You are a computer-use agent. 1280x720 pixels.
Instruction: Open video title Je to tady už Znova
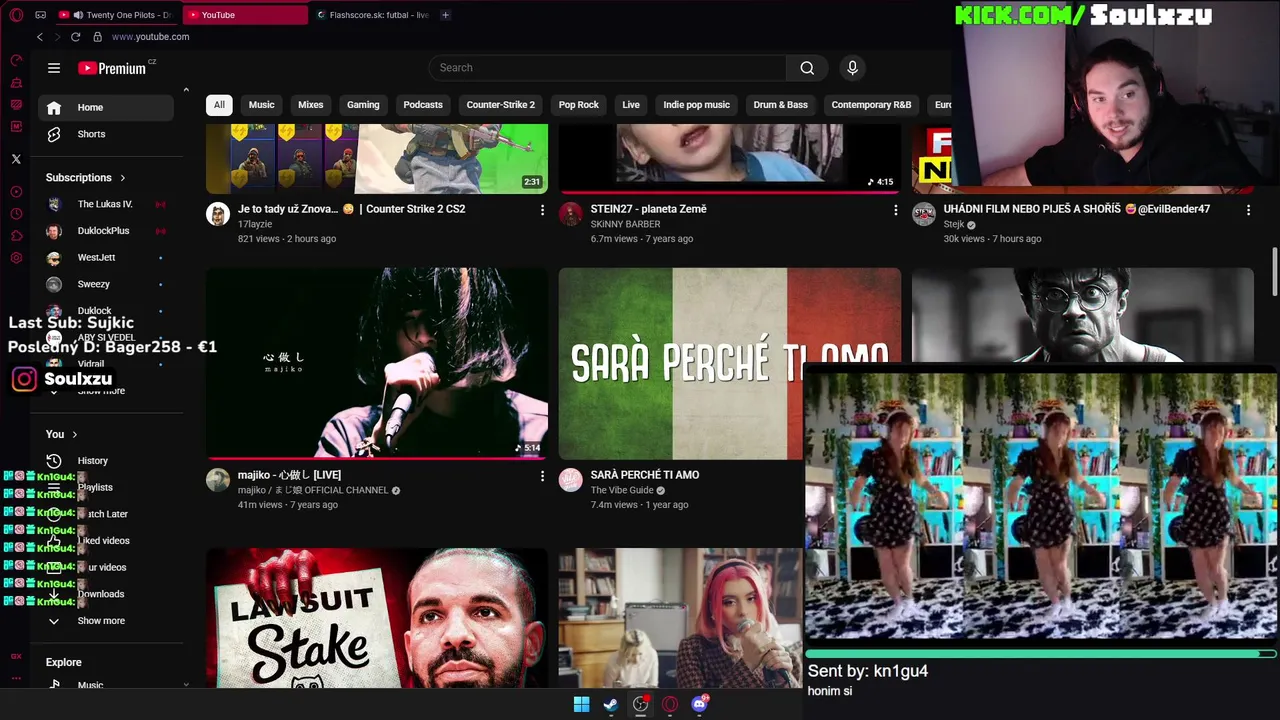click(351, 209)
